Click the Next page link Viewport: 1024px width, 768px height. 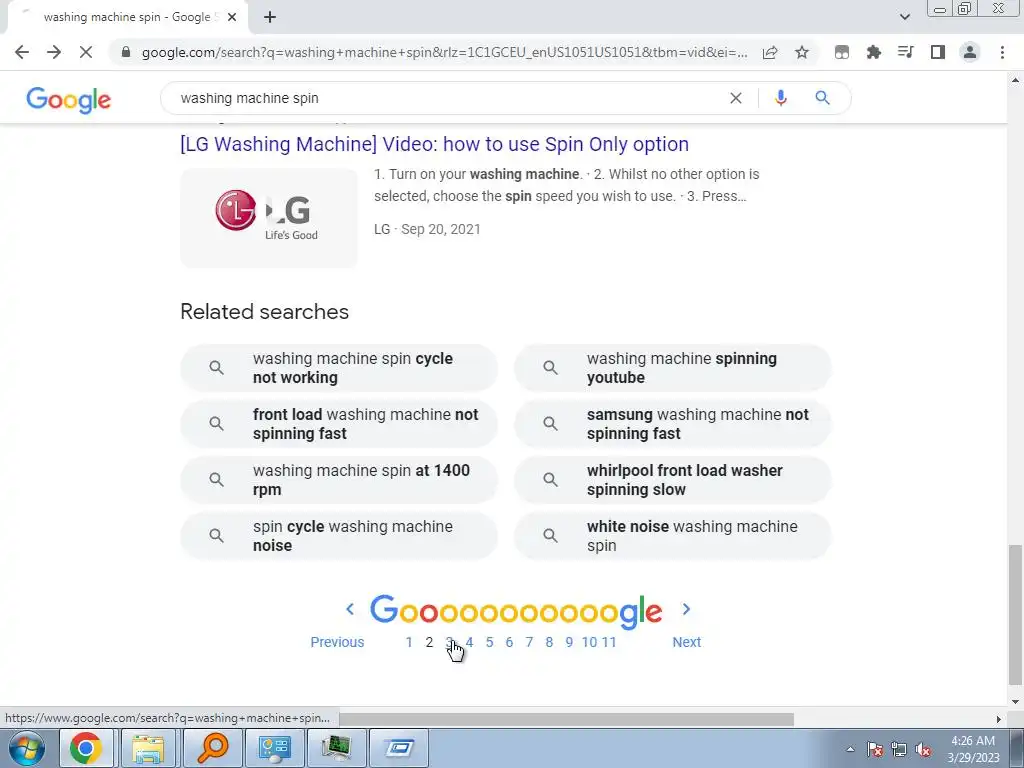[686, 642]
